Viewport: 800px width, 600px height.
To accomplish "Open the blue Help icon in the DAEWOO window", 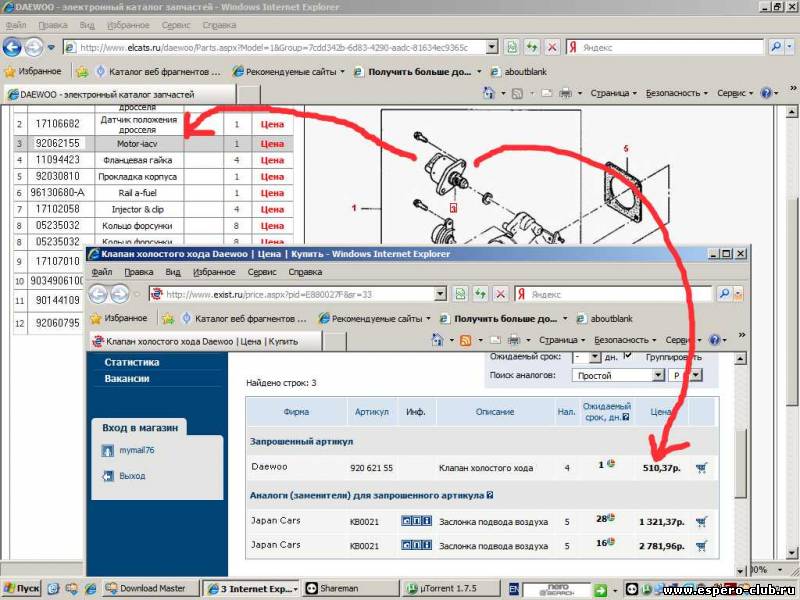I will (766, 93).
